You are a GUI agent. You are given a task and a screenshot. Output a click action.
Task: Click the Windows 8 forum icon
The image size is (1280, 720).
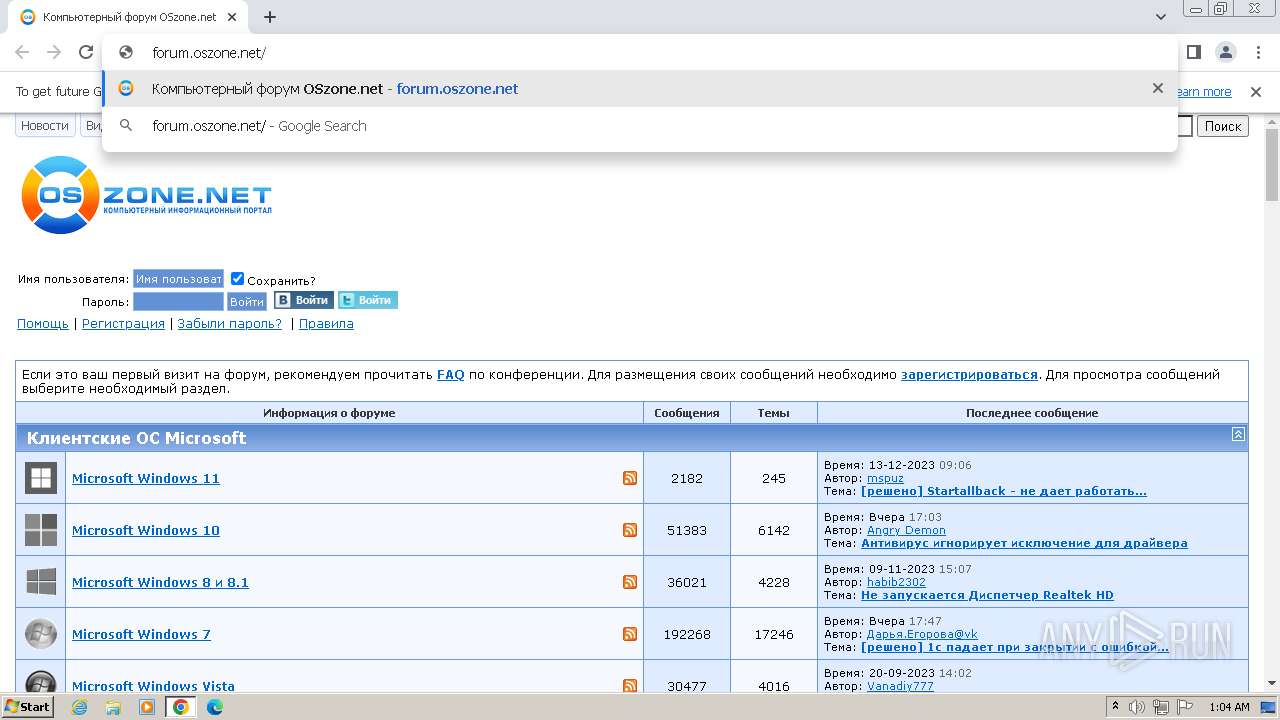[41, 582]
